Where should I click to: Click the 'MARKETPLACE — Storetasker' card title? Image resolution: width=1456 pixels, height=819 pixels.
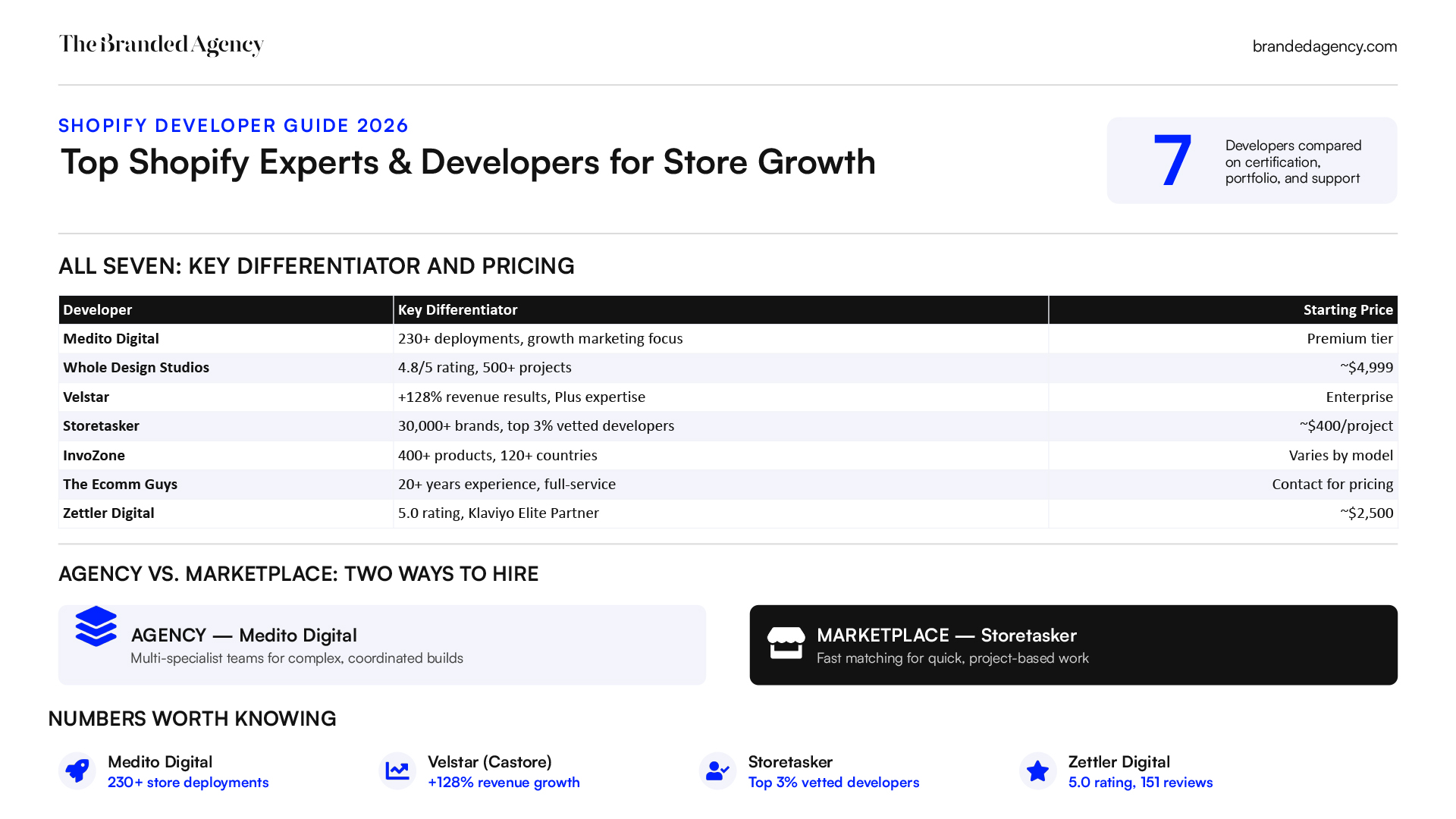point(946,635)
